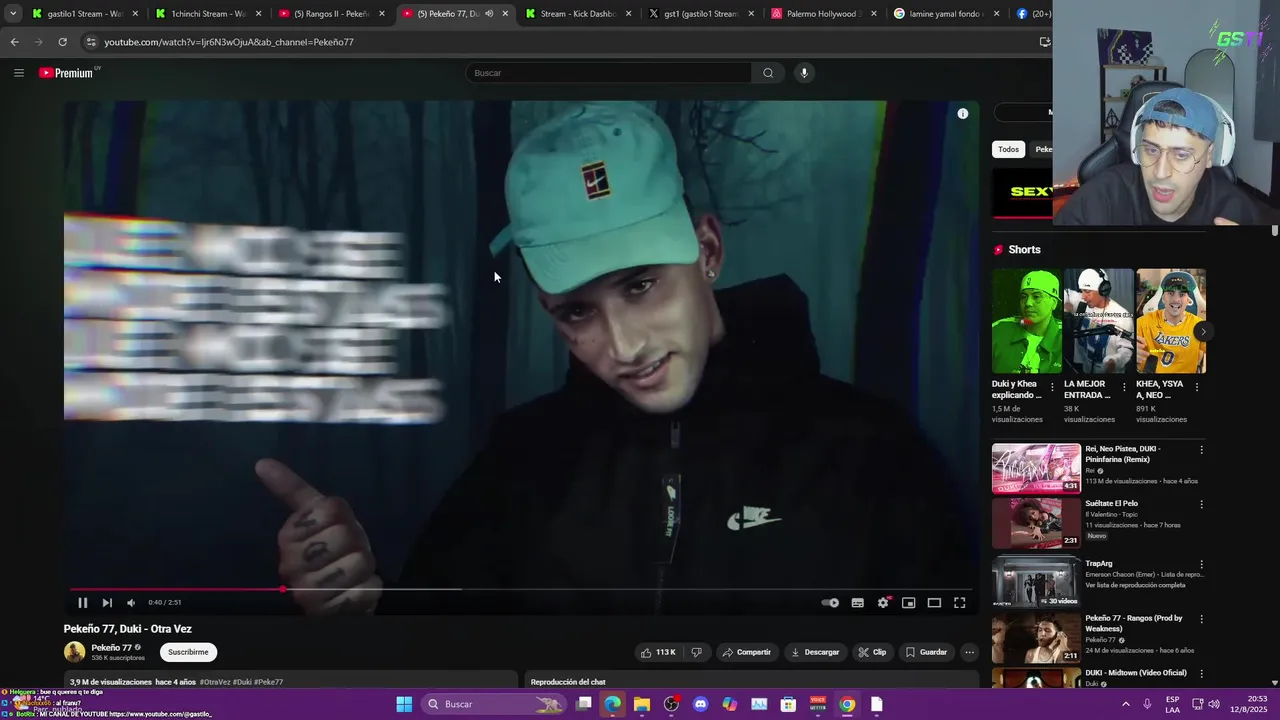The height and width of the screenshot is (720, 1280).
Task: Open options for Pininfarina Remix video
Action: [x=1201, y=450]
